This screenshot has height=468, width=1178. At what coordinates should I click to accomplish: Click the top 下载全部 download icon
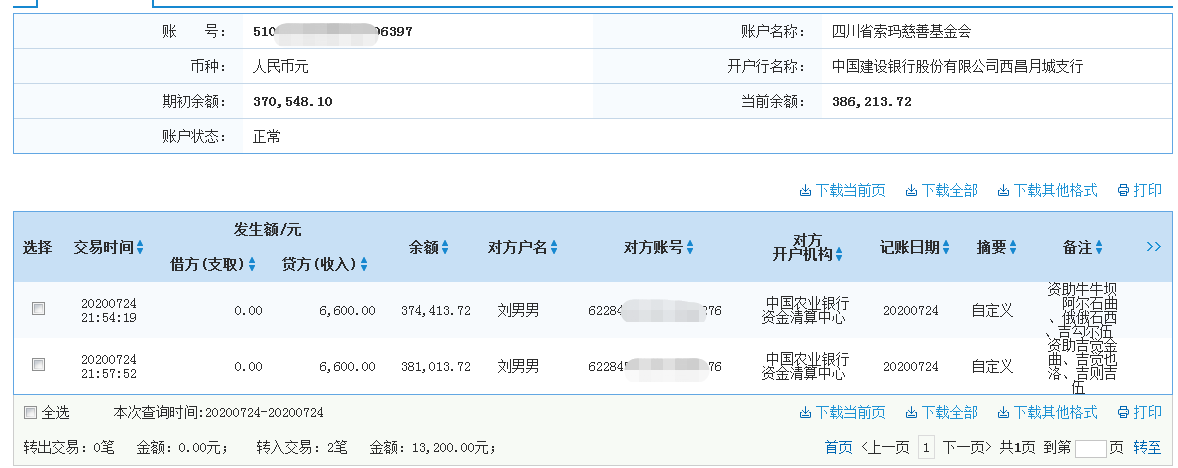coord(911,191)
